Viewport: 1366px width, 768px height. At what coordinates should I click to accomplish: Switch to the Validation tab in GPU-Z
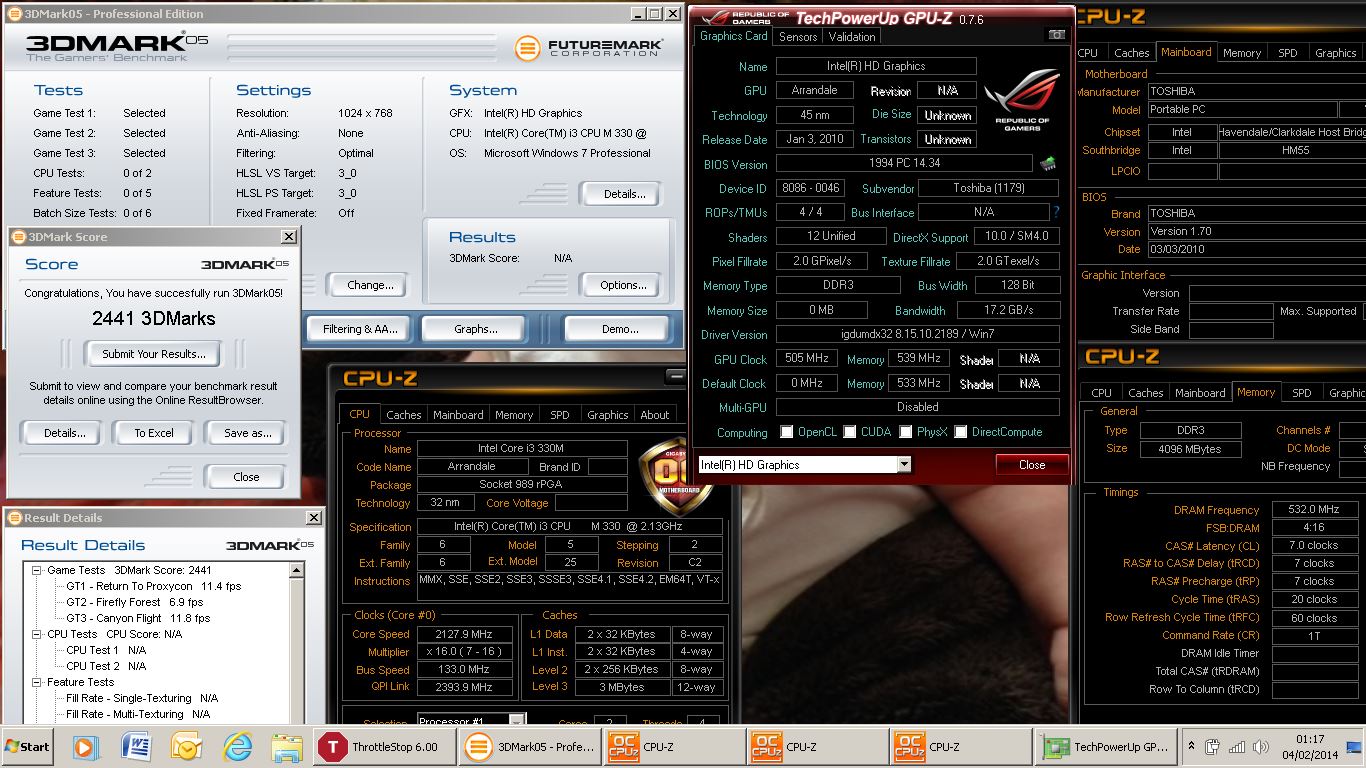pyautogui.click(x=852, y=36)
